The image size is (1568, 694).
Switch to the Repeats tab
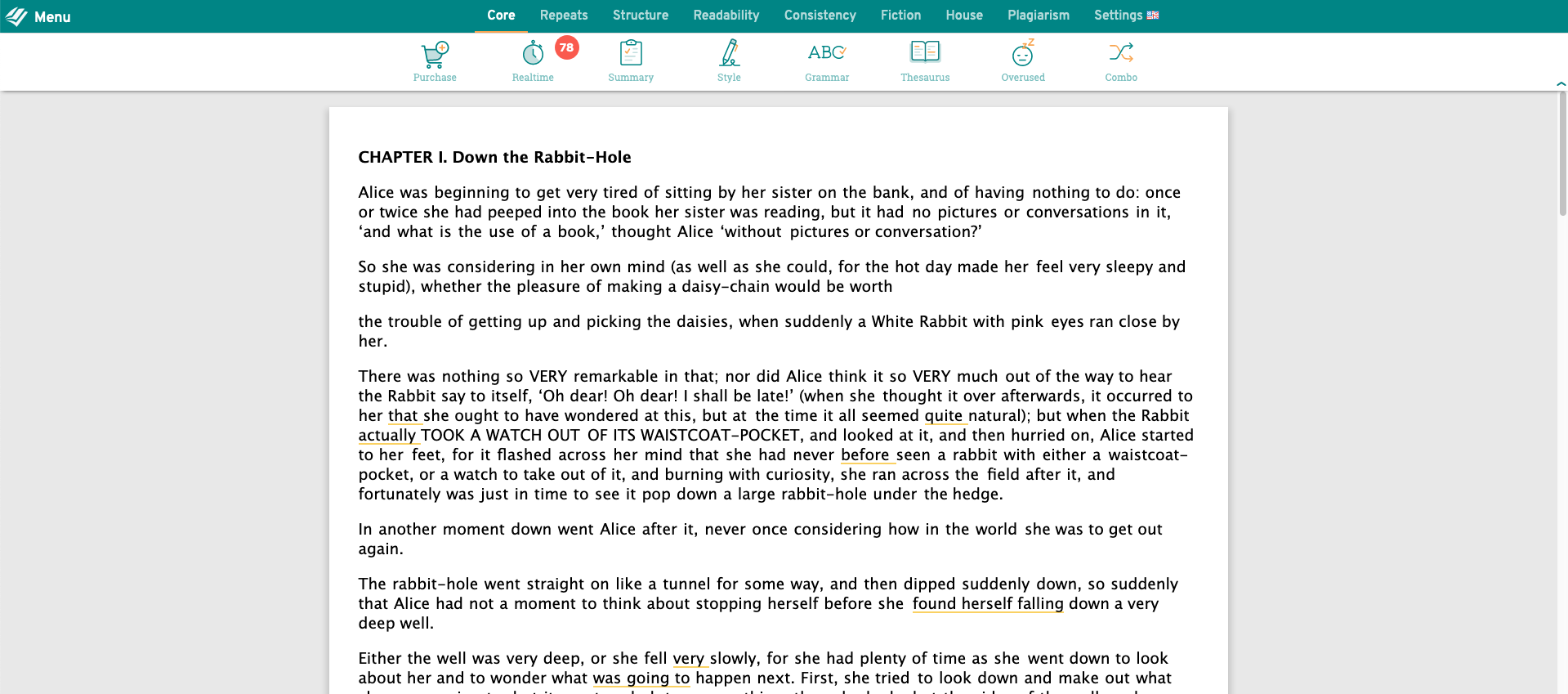(x=564, y=16)
